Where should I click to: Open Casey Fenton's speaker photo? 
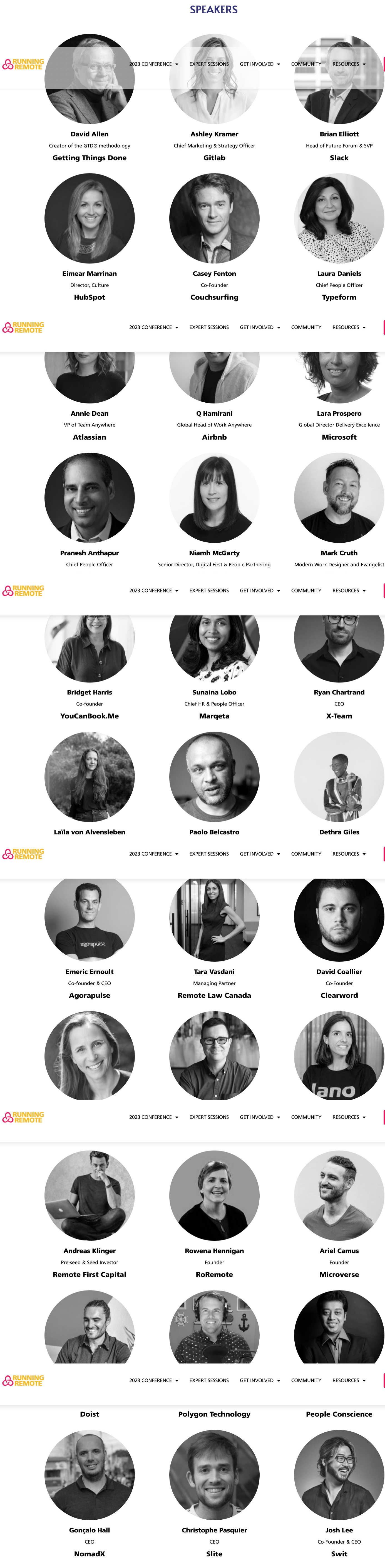tap(214, 218)
